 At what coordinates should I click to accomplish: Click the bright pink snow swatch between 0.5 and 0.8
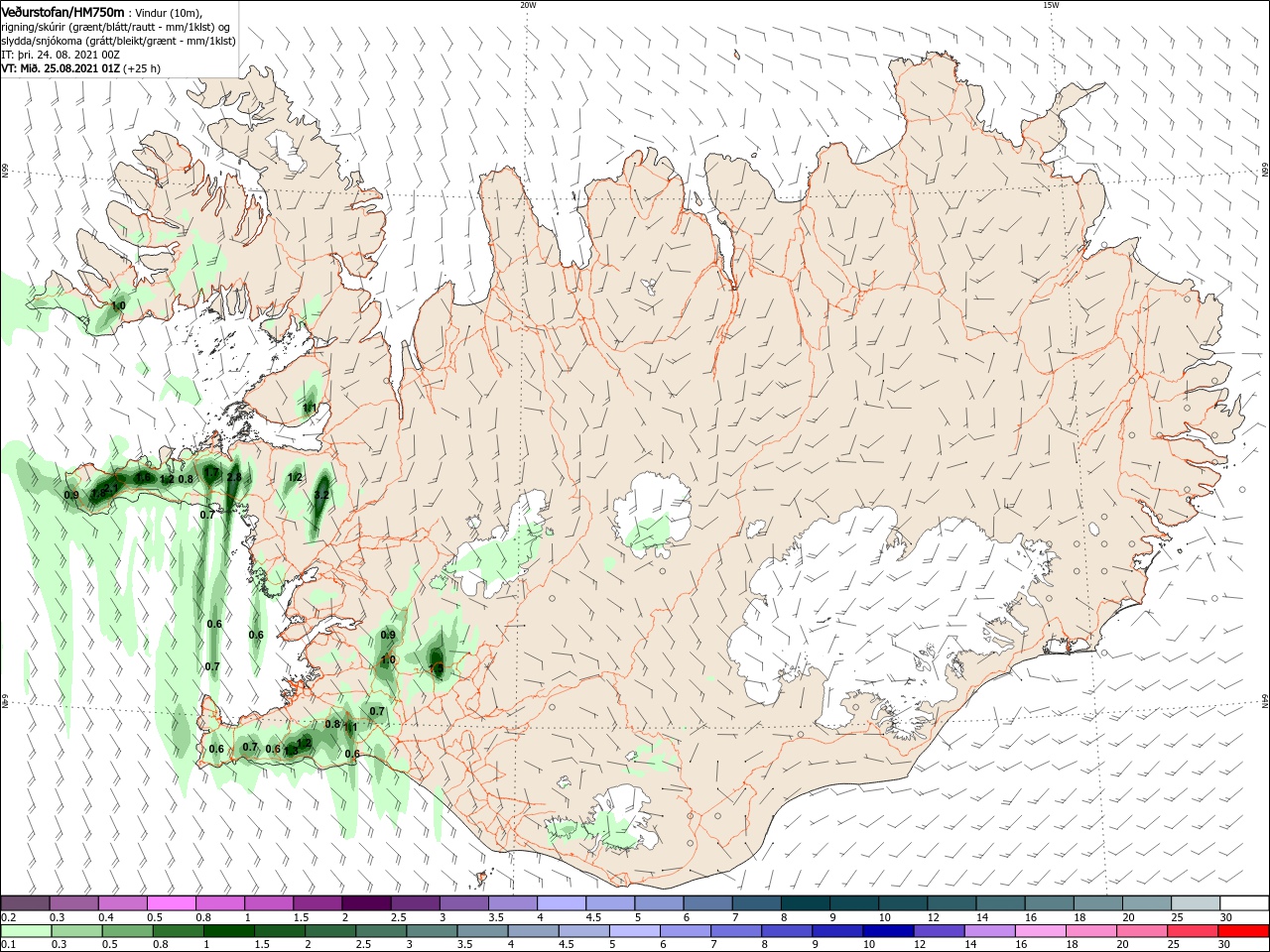[x=172, y=902]
